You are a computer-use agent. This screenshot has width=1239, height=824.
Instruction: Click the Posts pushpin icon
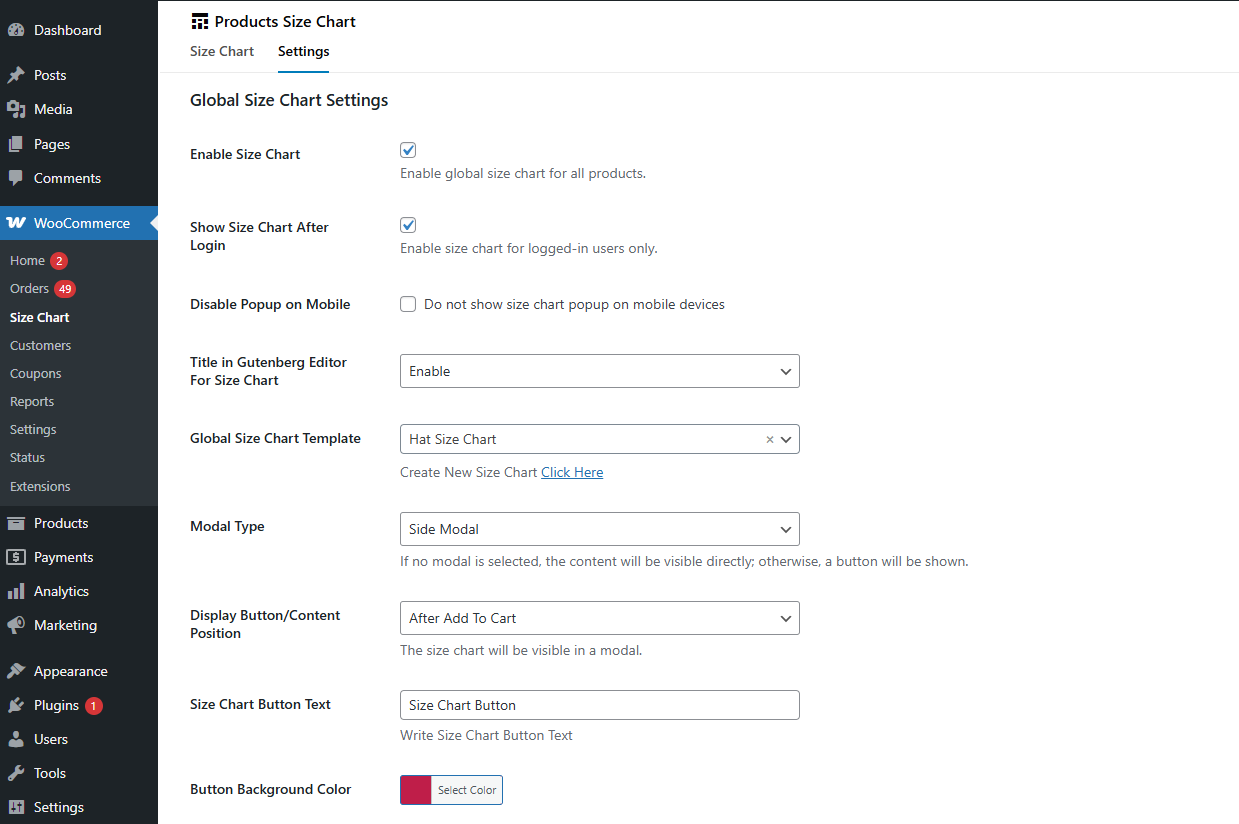click(16, 75)
